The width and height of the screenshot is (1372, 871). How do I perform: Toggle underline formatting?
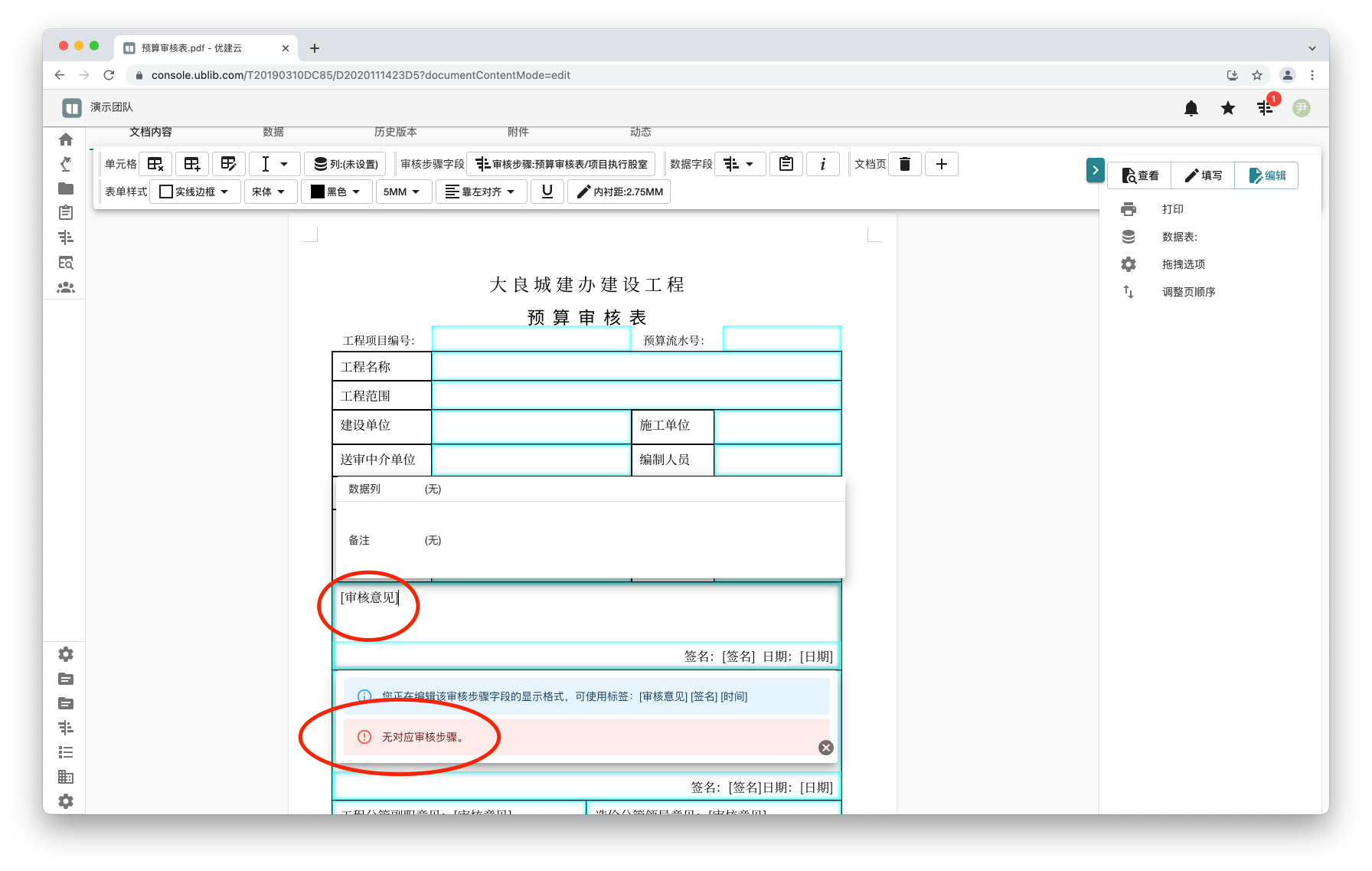coord(547,192)
